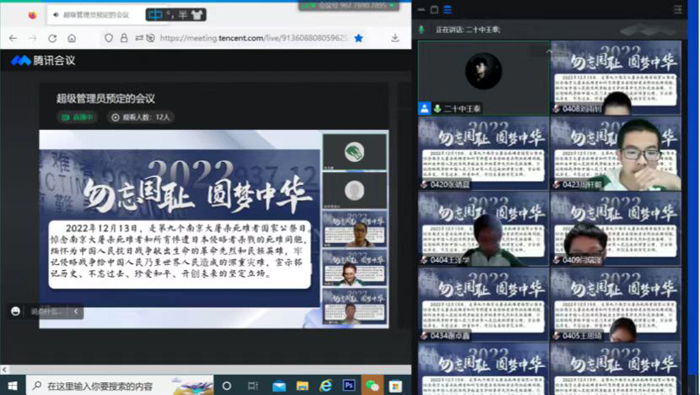Click the 直播中 live status badge
This screenshot has height=395, width=700.
coord(77,117)
